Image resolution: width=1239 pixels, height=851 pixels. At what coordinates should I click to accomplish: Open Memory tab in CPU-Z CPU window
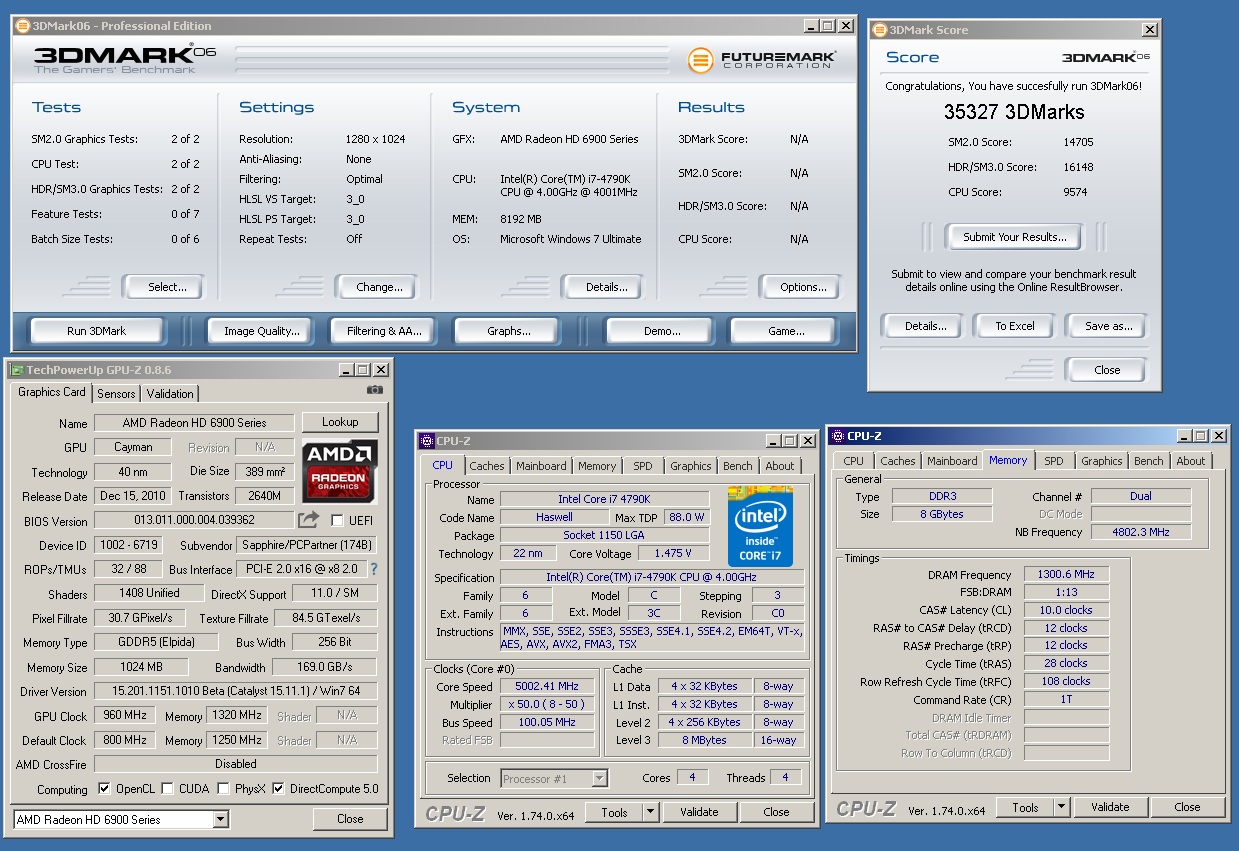(597, 466)
